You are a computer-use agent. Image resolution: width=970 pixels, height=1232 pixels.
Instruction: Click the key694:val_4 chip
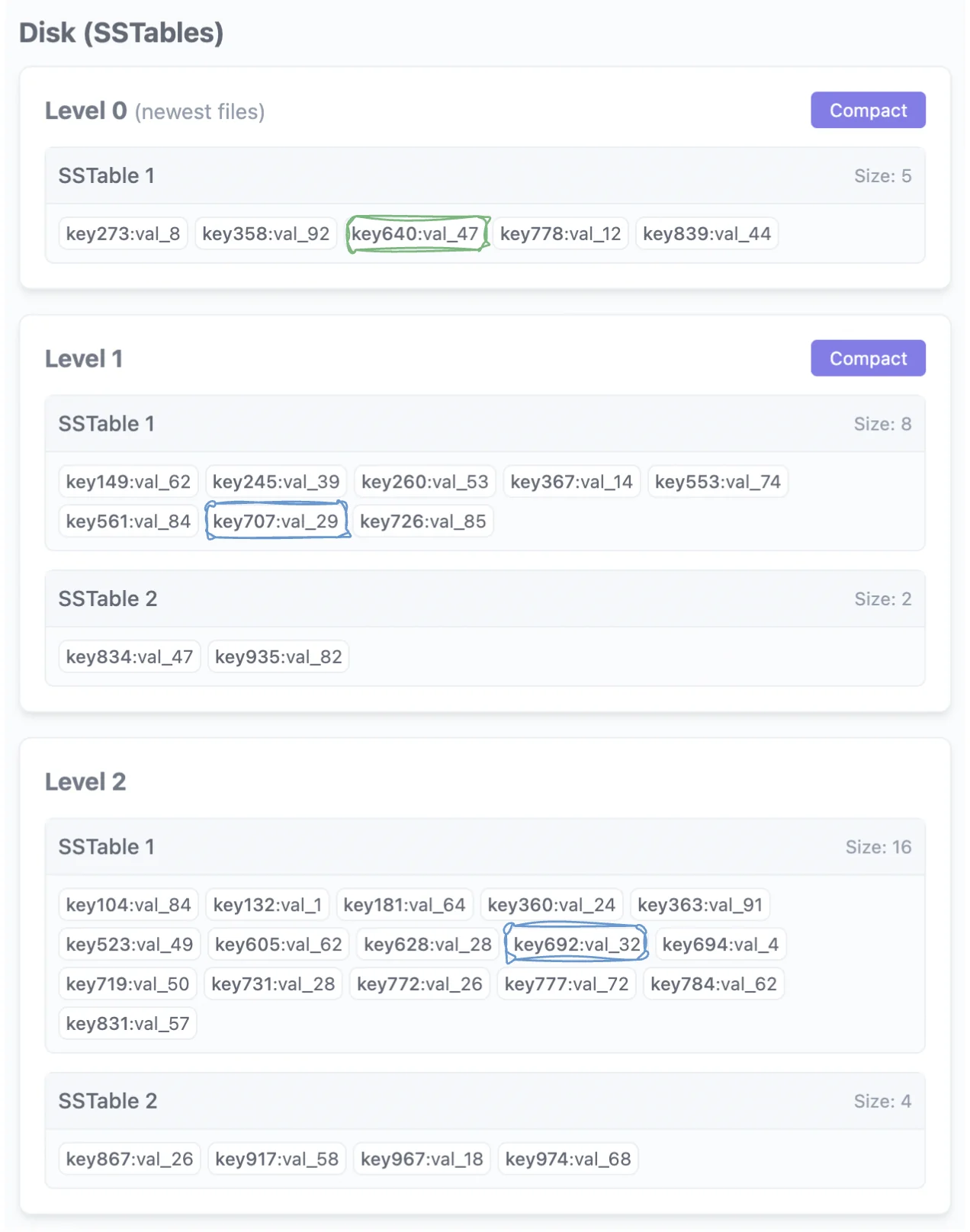point(720,945)
